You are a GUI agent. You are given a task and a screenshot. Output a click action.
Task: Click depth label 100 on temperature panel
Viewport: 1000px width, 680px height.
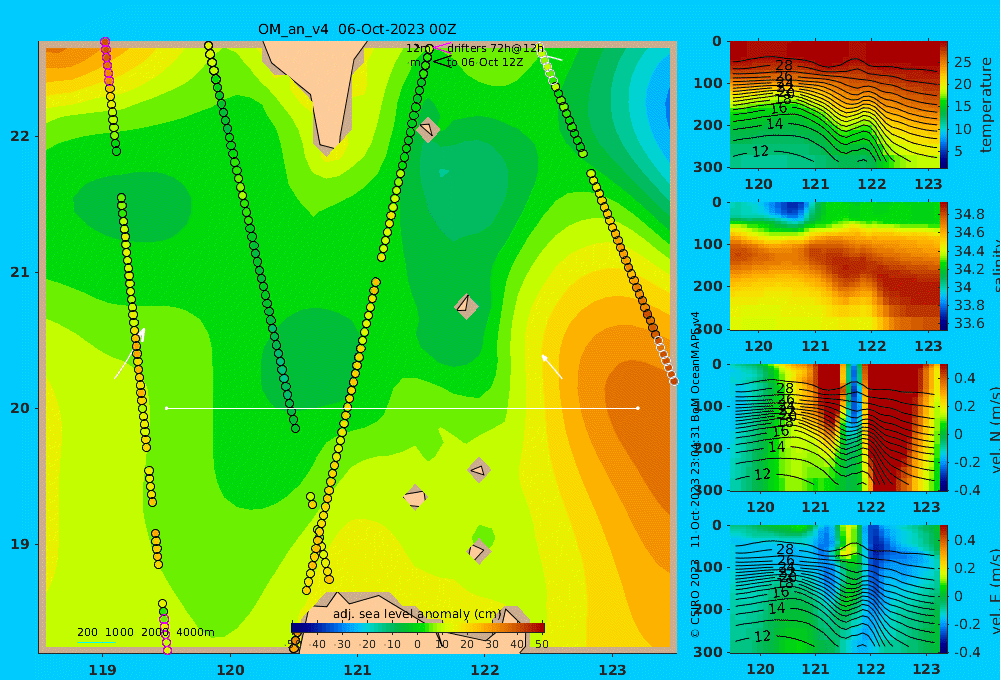[708, 83]
